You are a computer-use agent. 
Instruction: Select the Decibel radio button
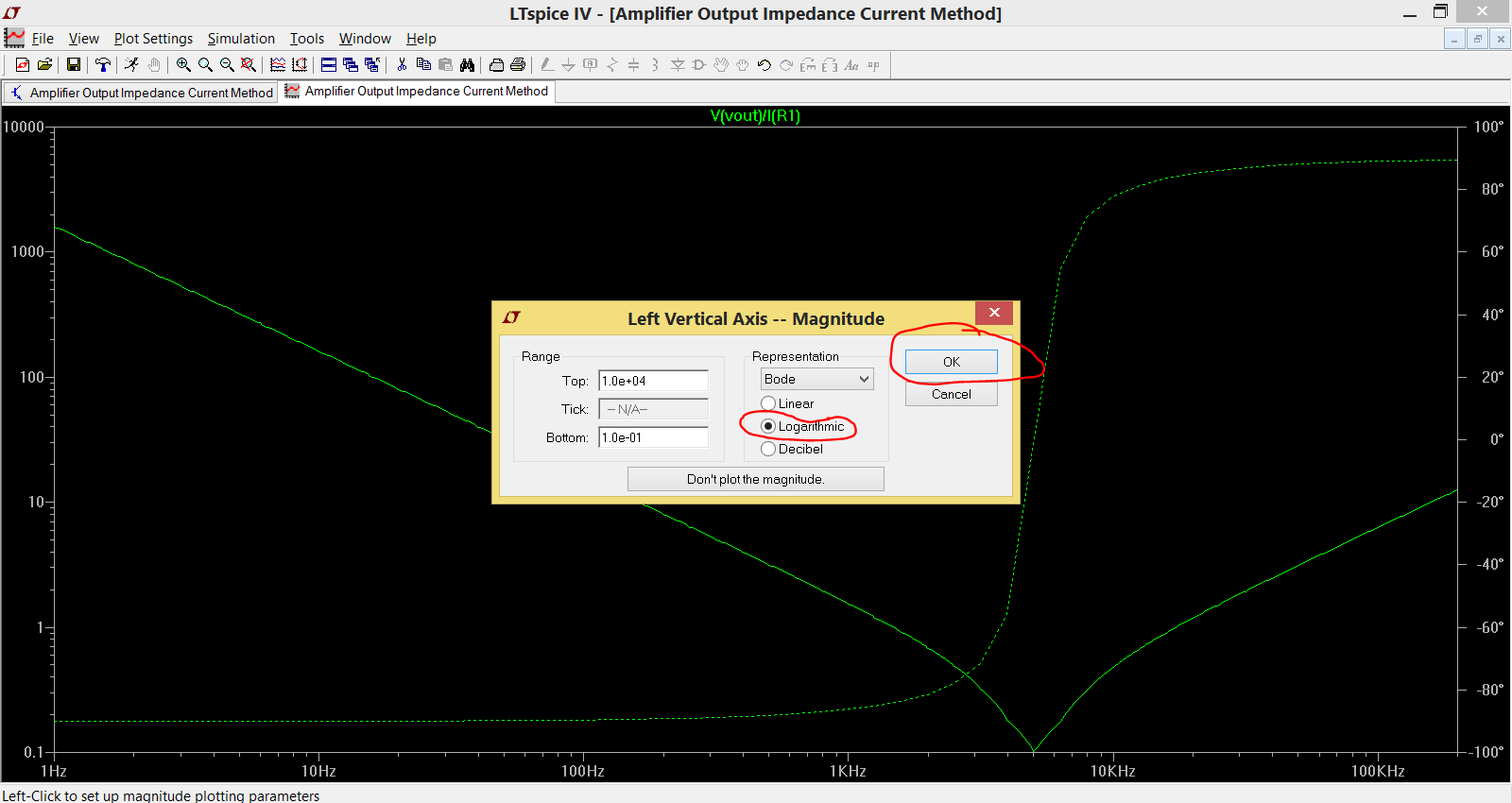pyautogui.click(x=768, y=449)
